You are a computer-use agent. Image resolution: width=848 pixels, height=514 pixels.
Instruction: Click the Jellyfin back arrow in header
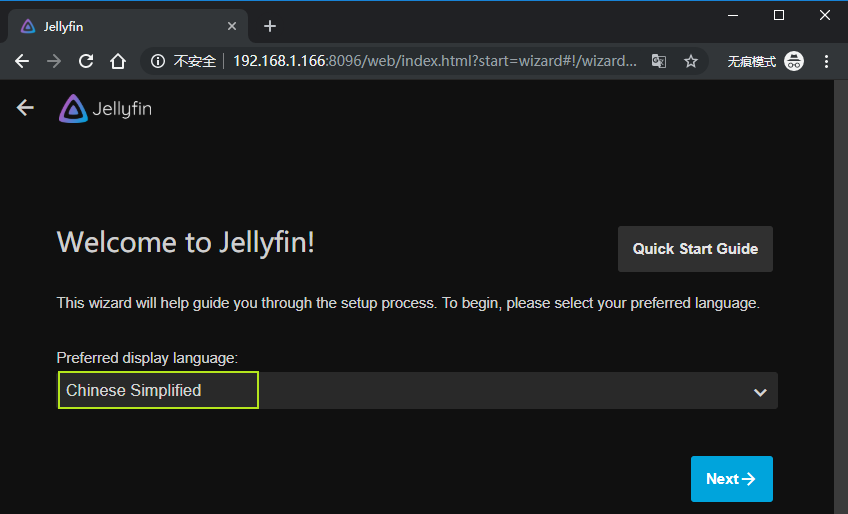tap(25, 108)
